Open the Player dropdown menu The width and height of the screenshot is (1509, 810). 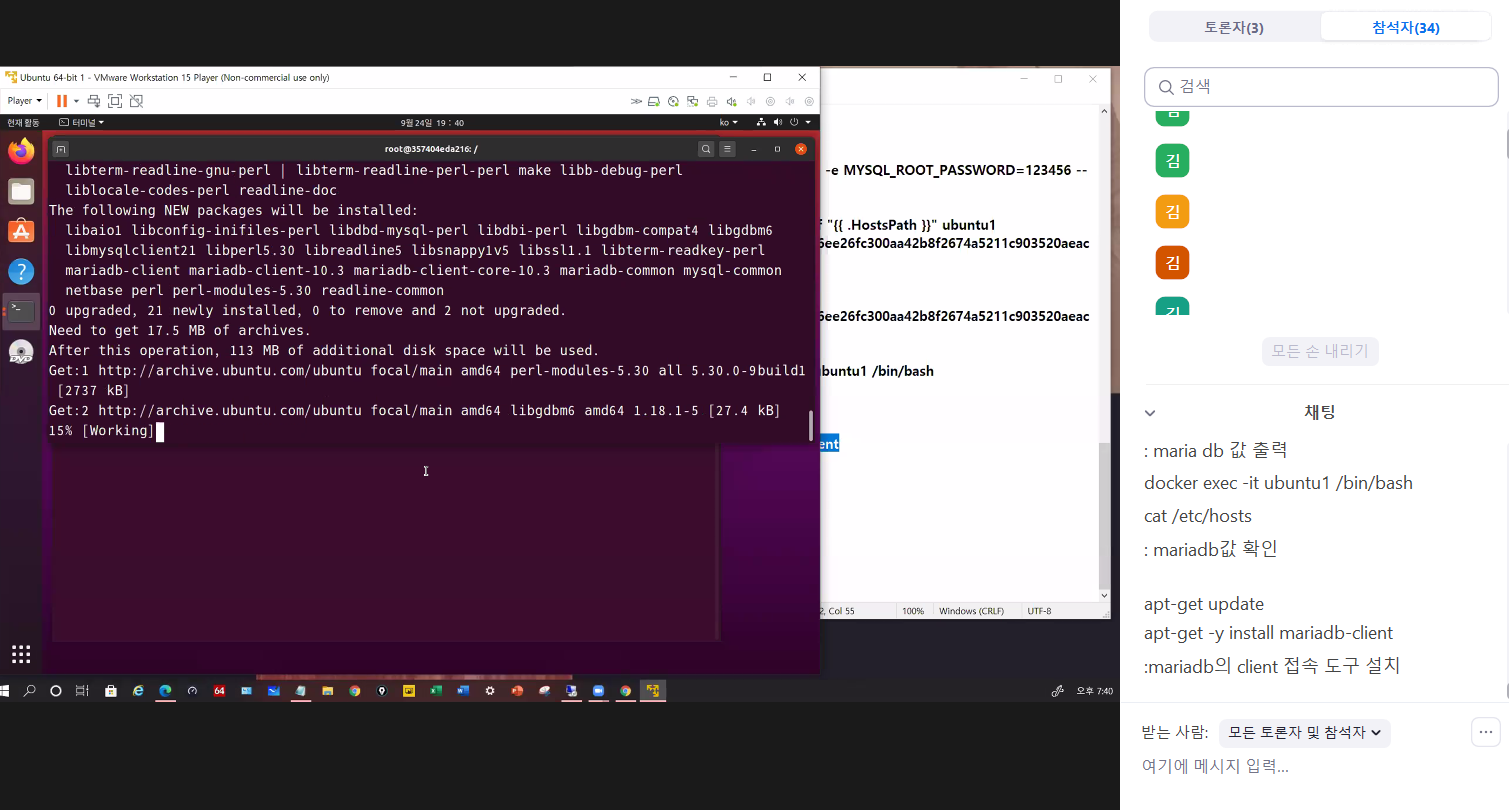(x=25, y=101)
